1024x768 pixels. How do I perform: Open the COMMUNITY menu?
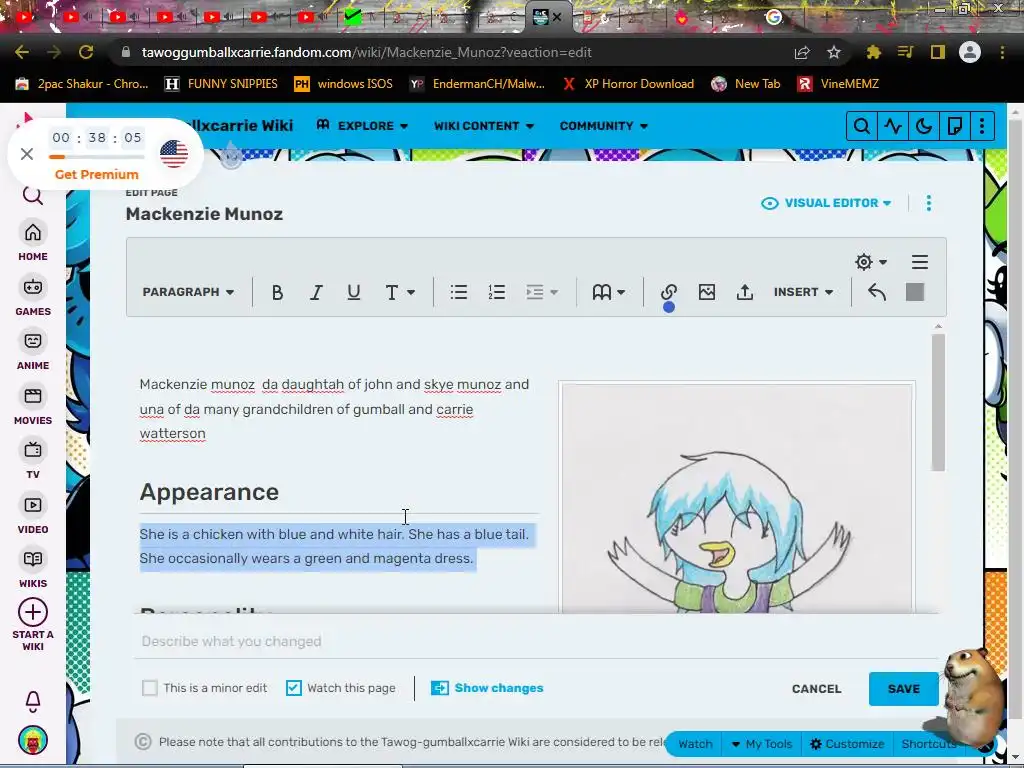[603, 125]
